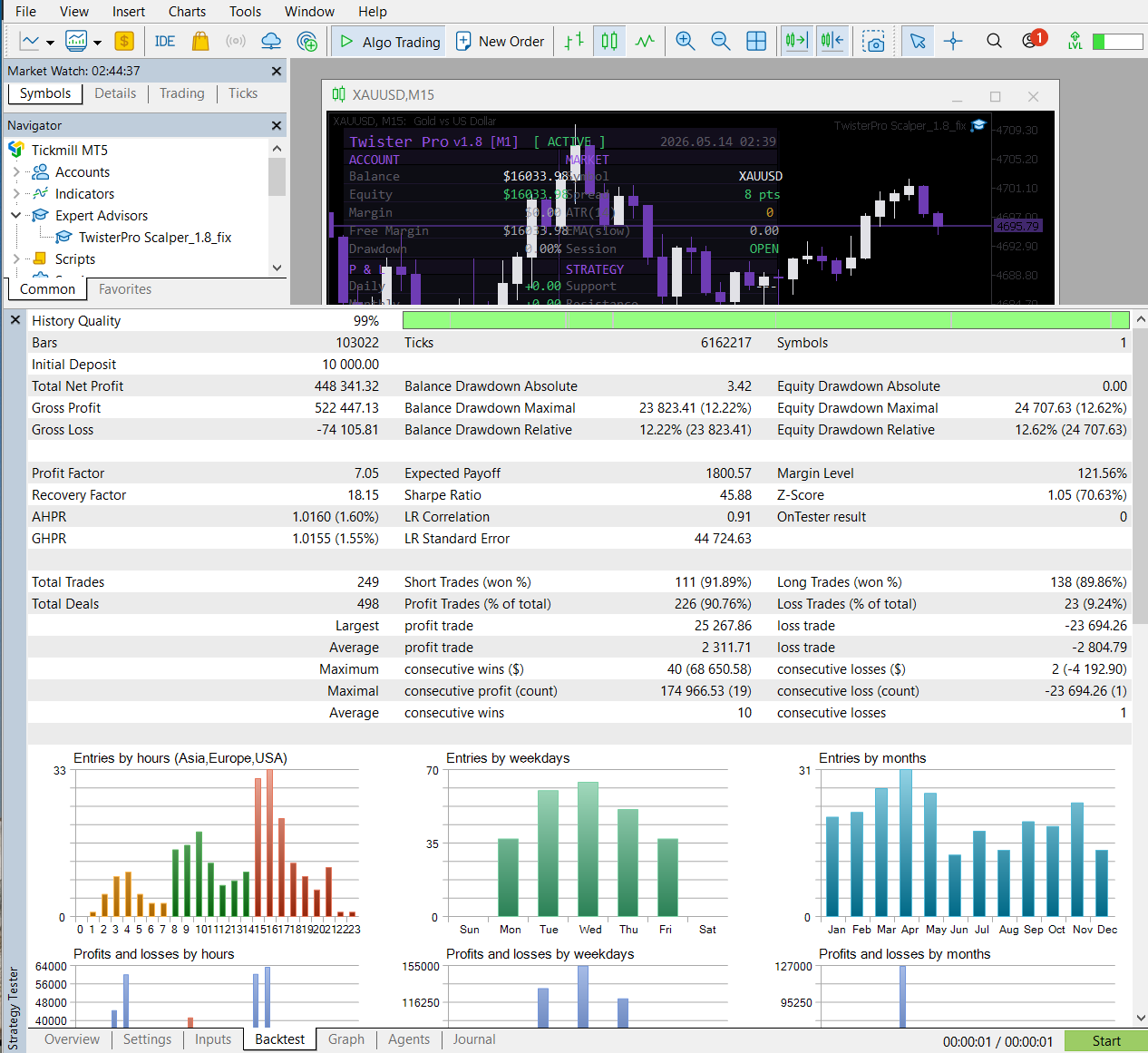Open the Tools menu
1148x1053 pixels.
tap(245, 12)
